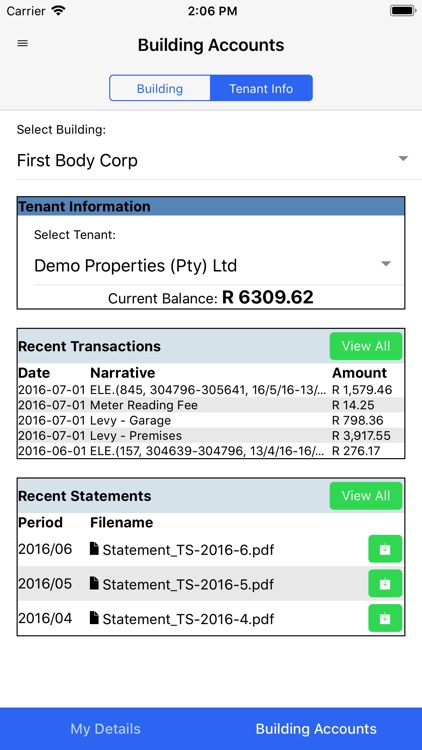Click the 2016/04 period cell

[x=45, y=618]
